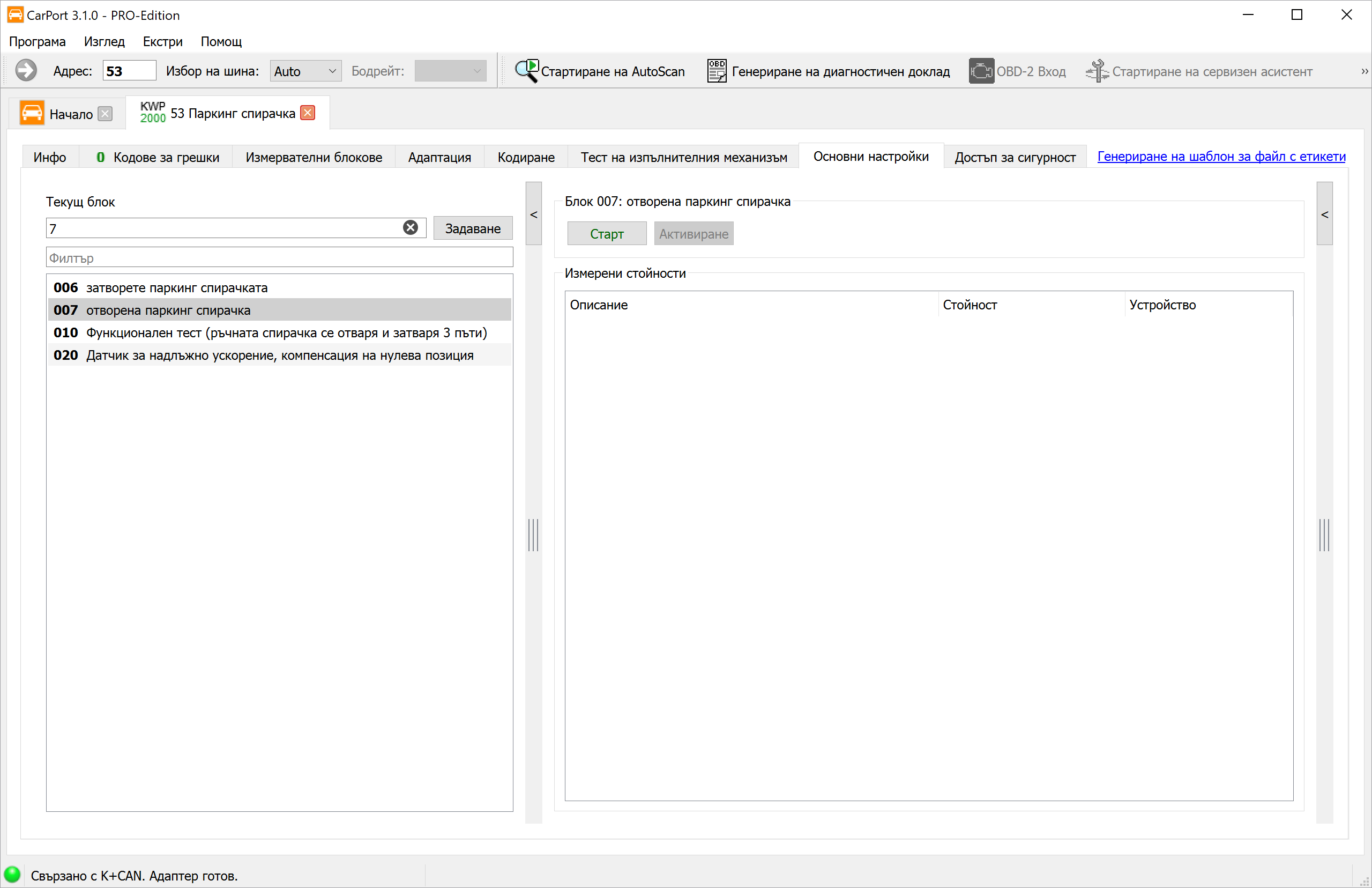The width and height of the screenshot is (1372, 888).
Task: Select the Начало tab
Action: click(66, 113)
